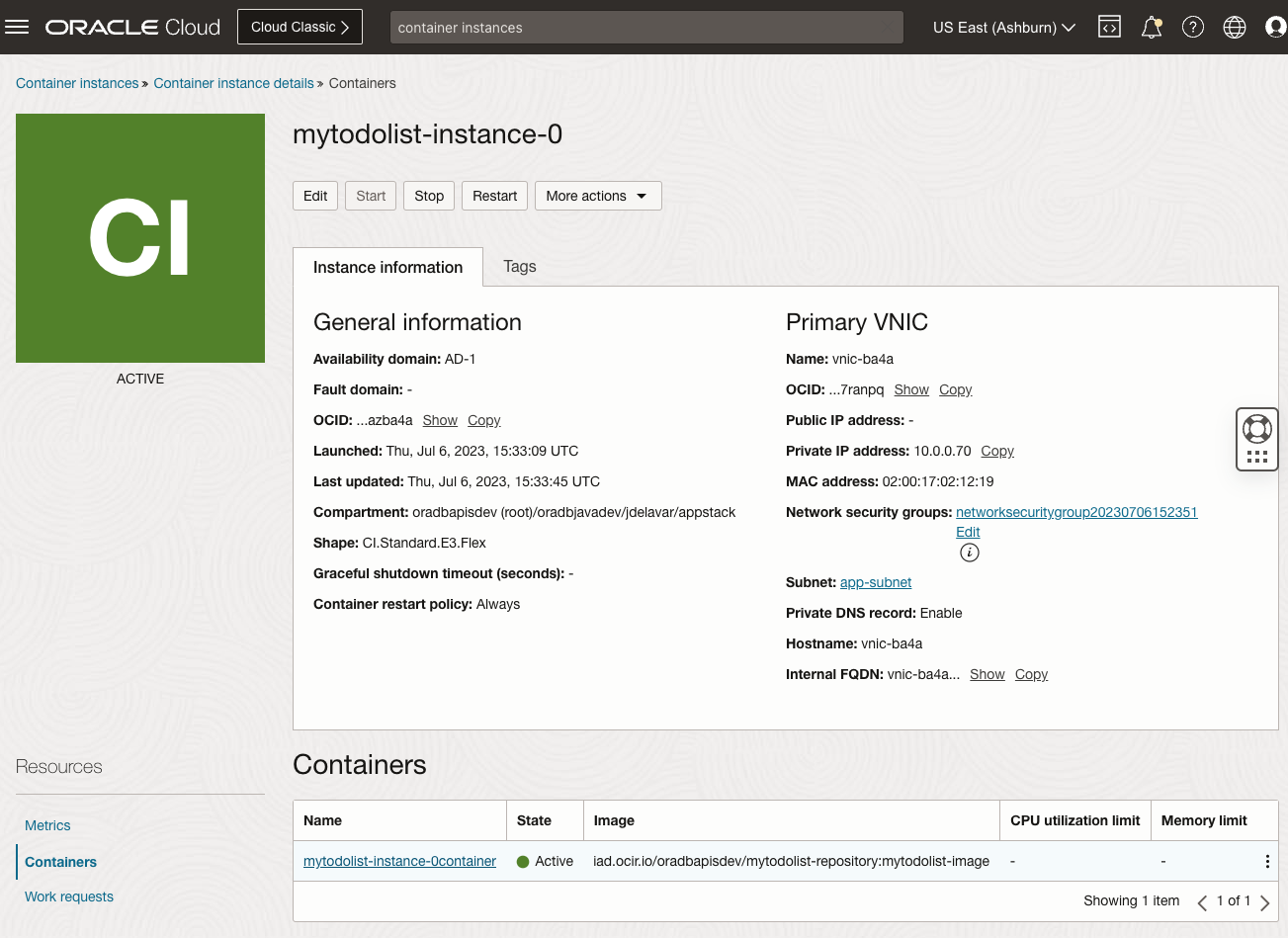Click the Hostname value vnic-ba4a

(x=892, y=643)
